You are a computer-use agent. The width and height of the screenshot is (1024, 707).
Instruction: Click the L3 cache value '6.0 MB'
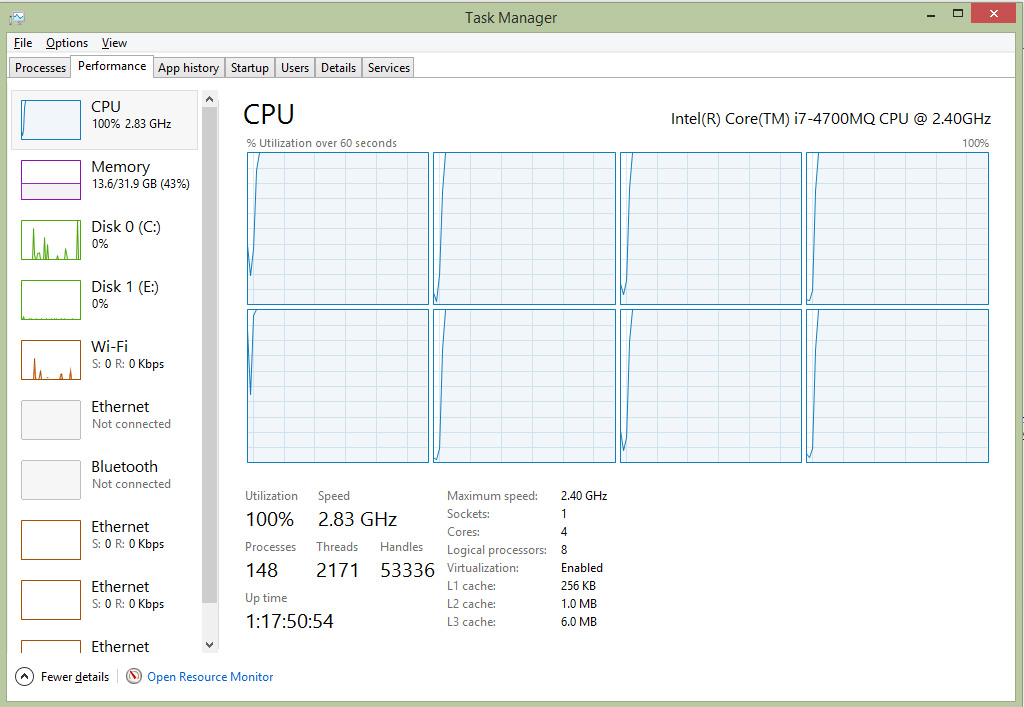tap(579, 622)
